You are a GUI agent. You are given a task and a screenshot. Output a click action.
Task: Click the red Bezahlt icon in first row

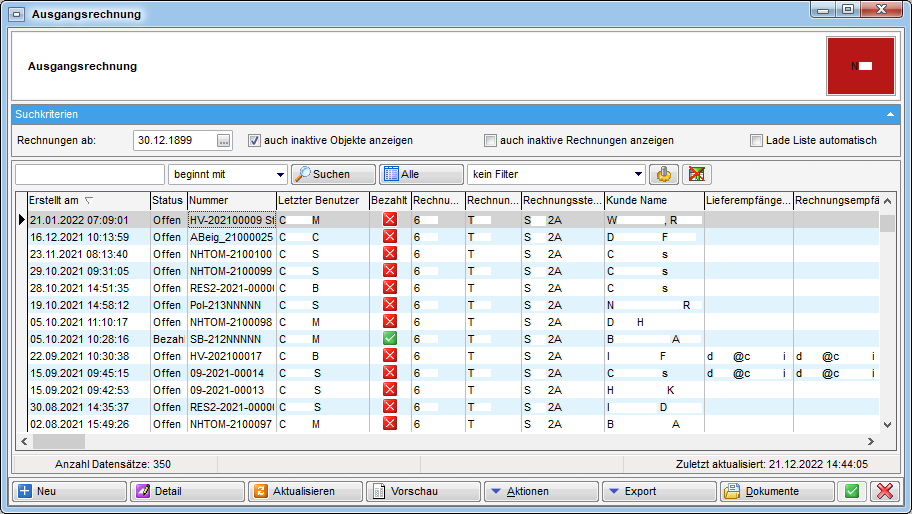pyautogui.click(x=390, y=219)
